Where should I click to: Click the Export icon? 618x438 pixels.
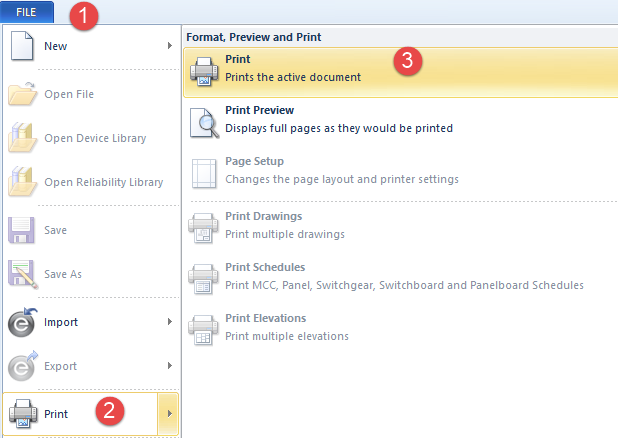tap(22, 366)
